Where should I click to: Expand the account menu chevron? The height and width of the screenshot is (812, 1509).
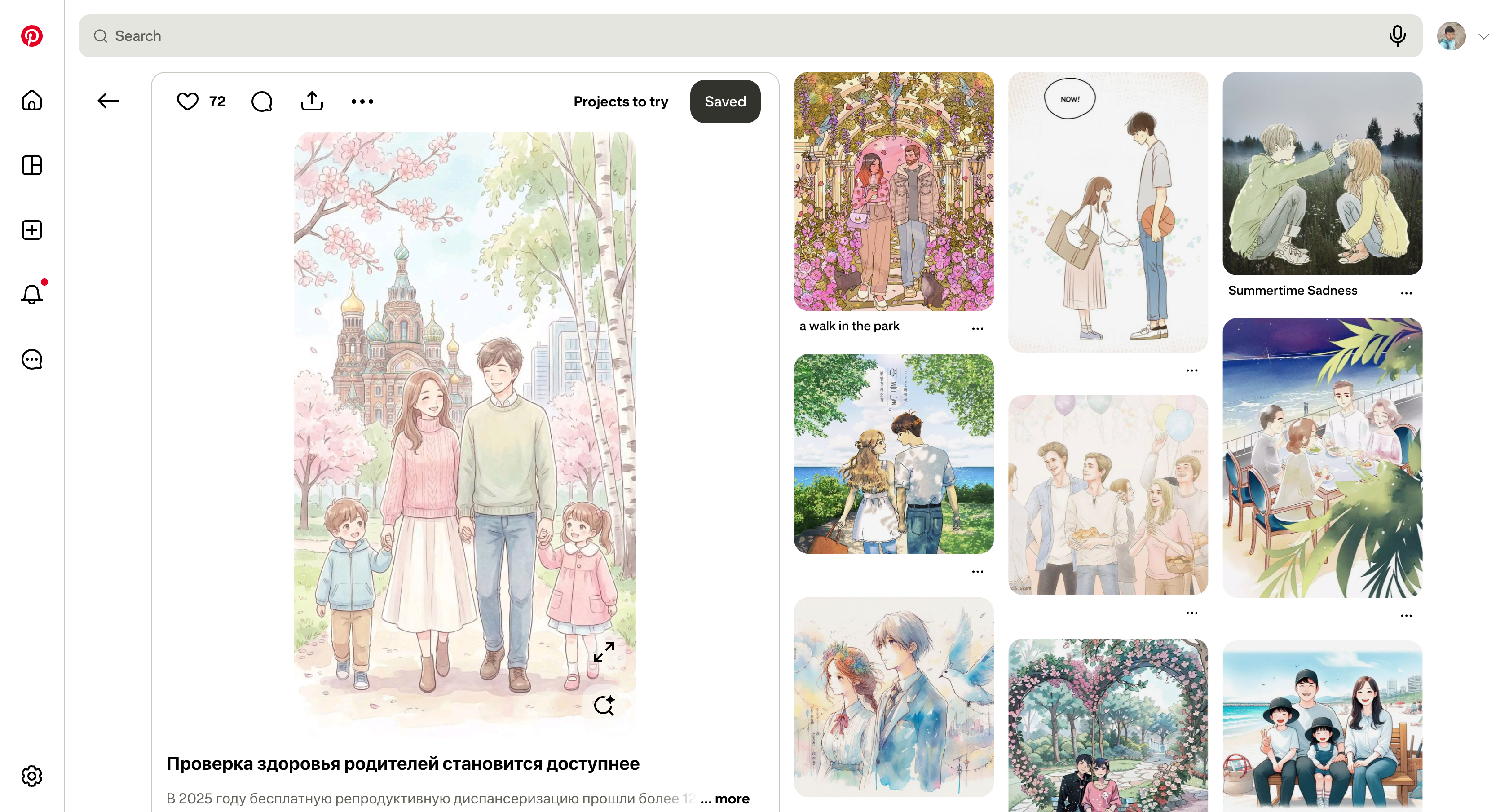click(1484, 36)
